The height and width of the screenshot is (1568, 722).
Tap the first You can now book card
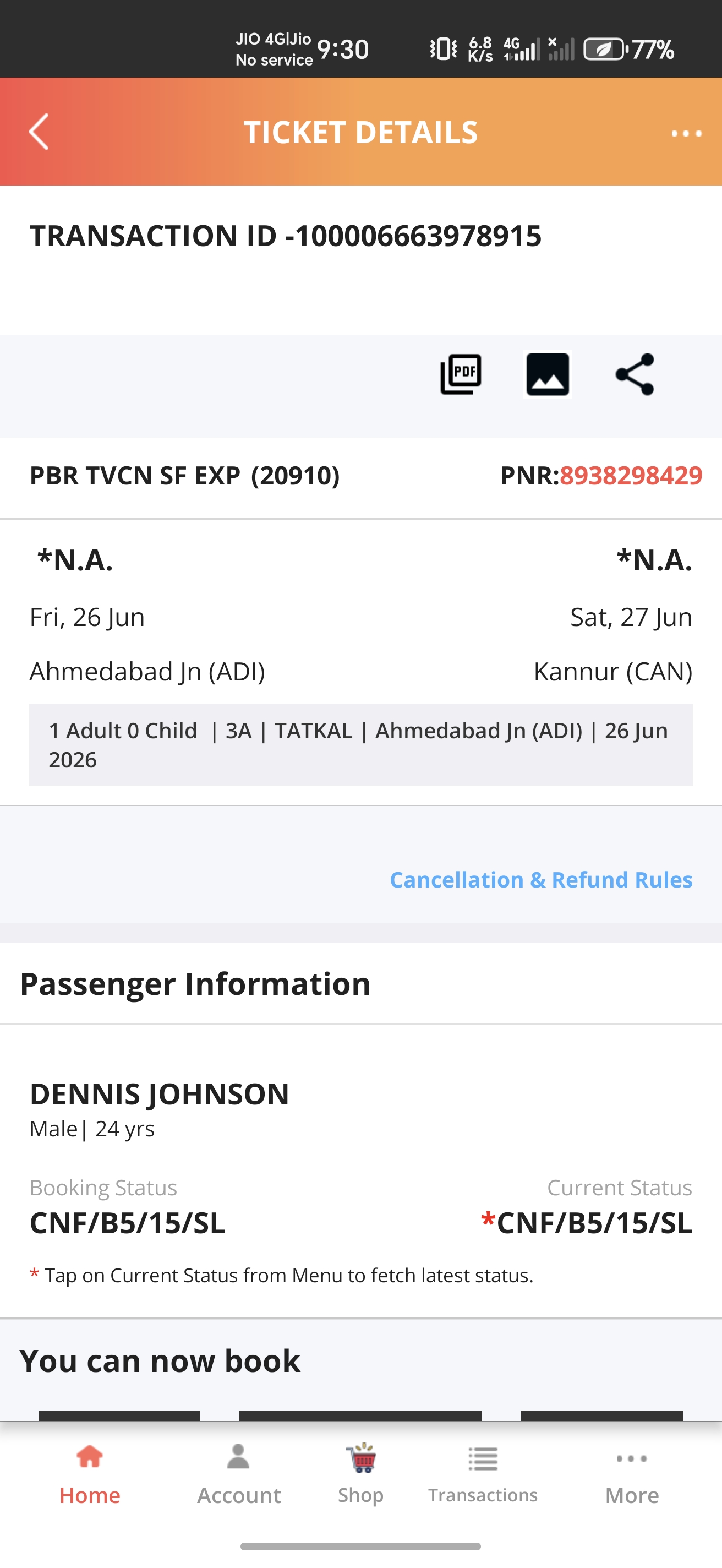click(x=119, y=1415)
